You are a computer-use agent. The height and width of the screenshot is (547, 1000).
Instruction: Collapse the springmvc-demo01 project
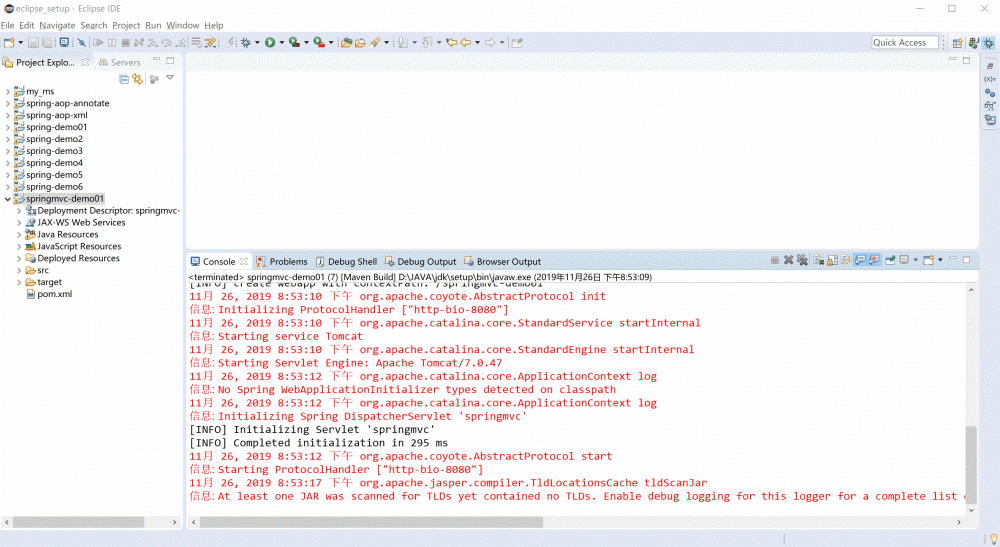[8, 199]
